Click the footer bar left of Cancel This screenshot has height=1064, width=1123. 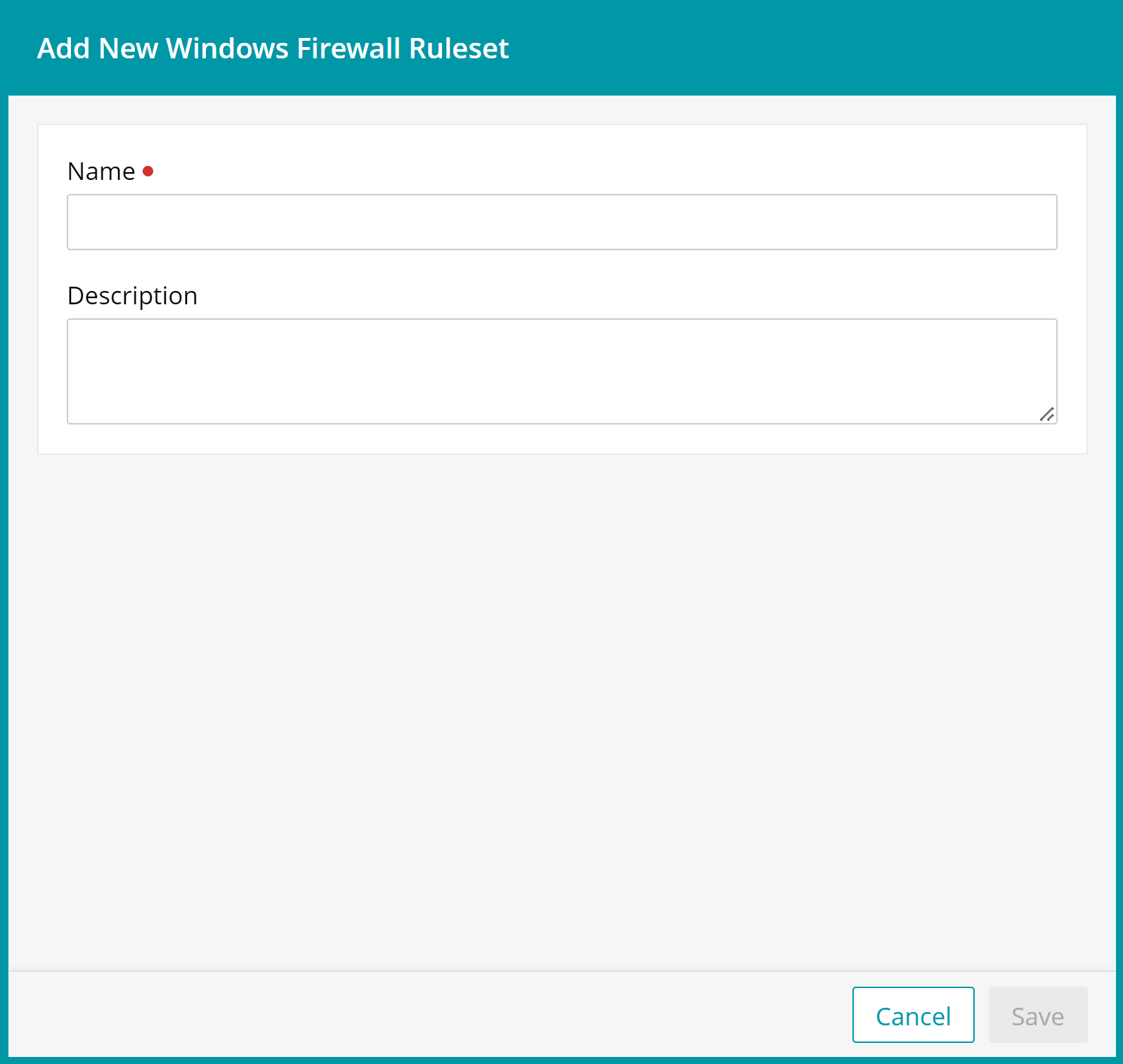[x=422, y=1015]
